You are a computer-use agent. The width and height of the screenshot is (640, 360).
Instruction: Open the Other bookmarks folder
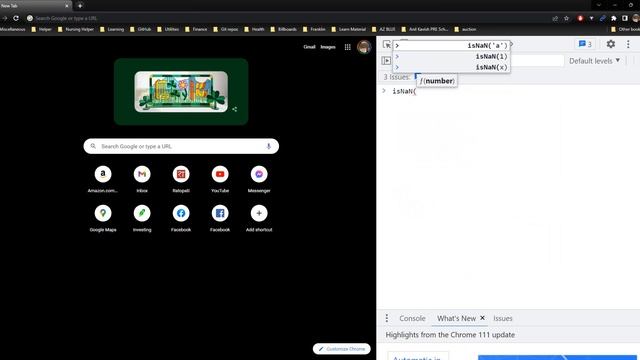[625, 29]
